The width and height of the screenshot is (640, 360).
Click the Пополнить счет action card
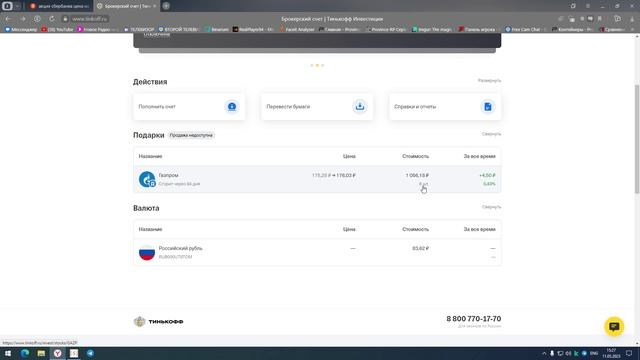point(189,107)
